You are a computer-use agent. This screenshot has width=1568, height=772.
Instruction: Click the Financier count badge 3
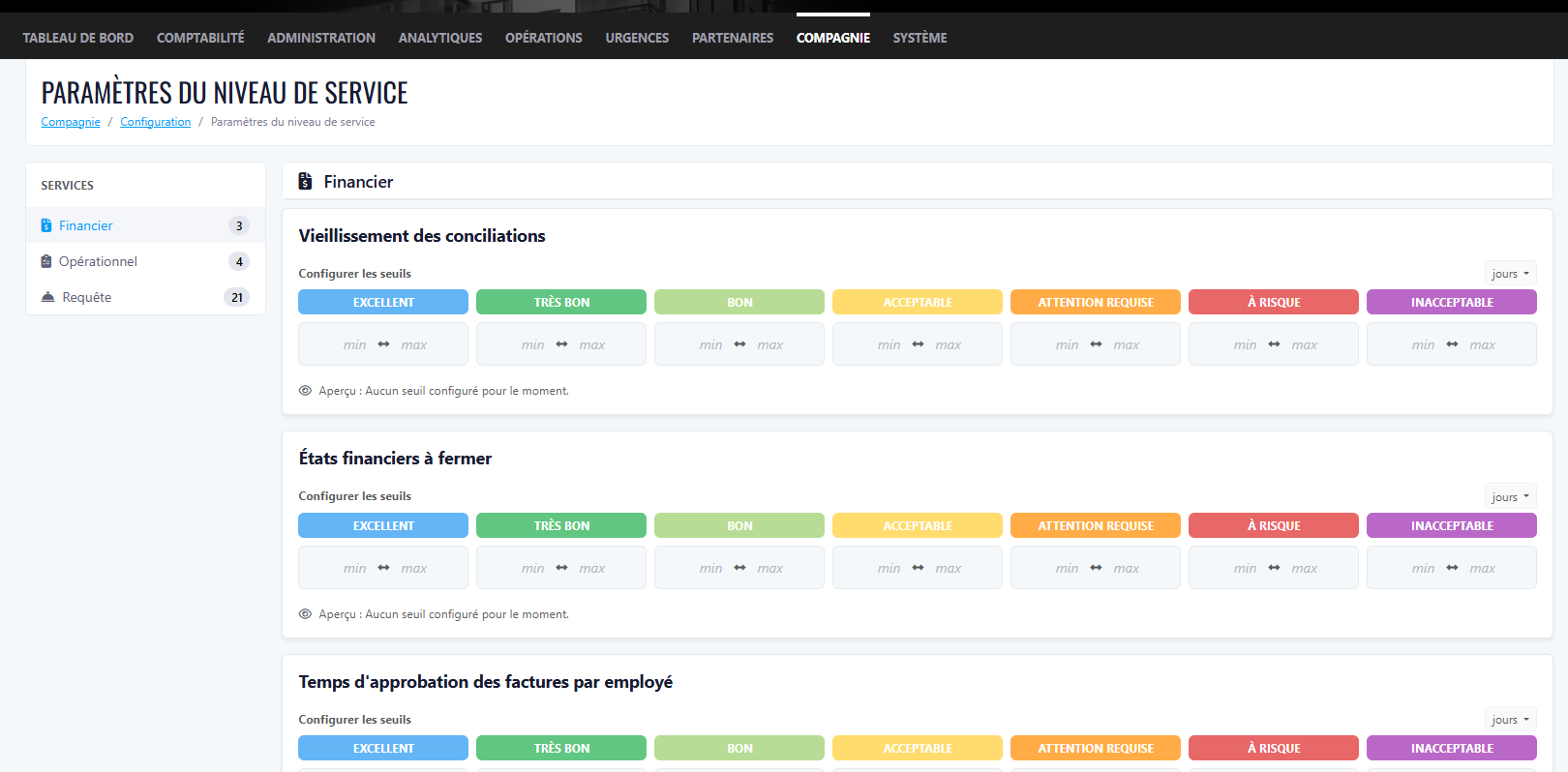239,225
